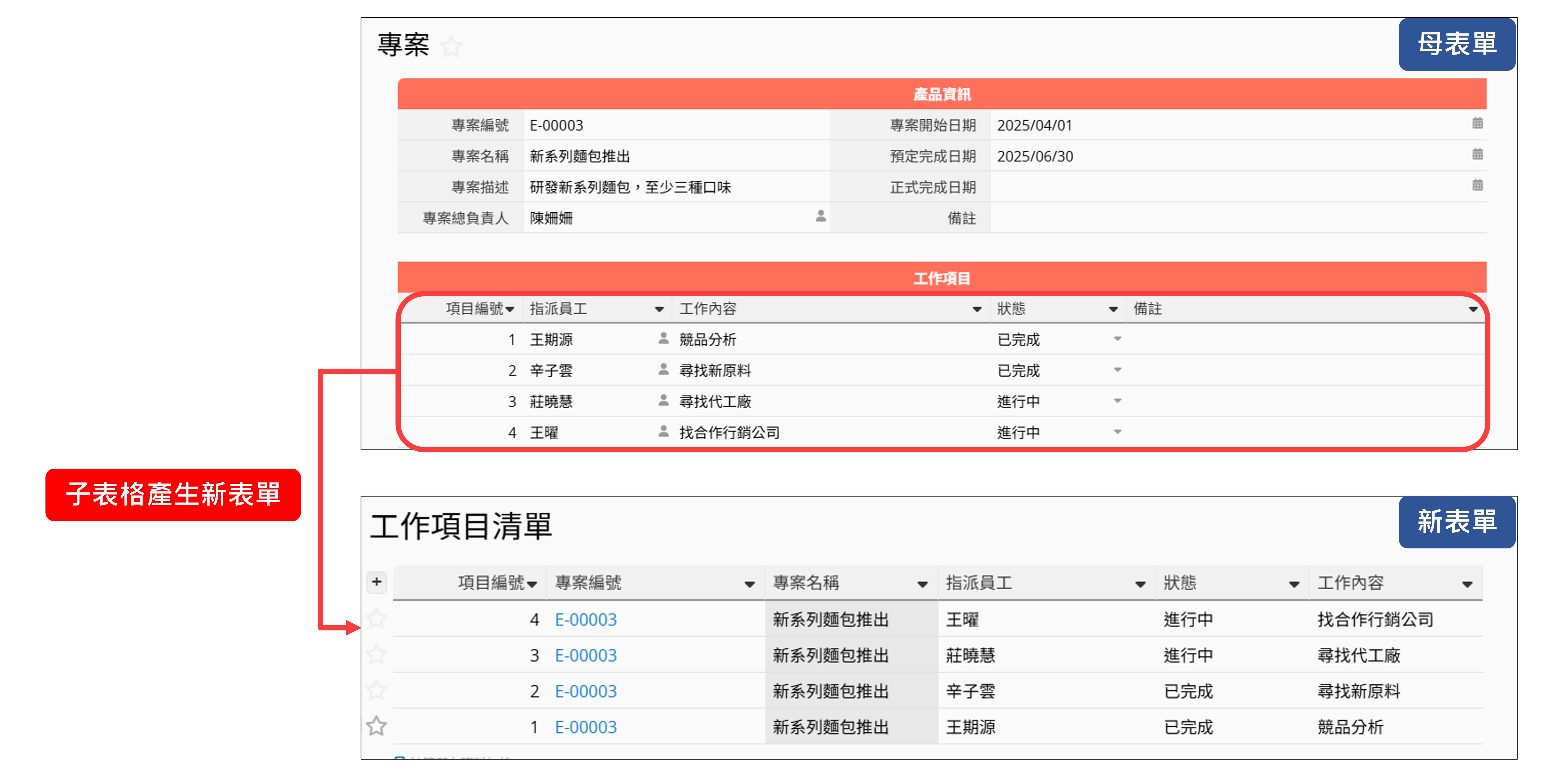Image resolution: width=1544 pixels, height=784 pixels.
Task: Open 項目編號 column menu in 工作項目 subtable
Action: [x=510, y=310]
